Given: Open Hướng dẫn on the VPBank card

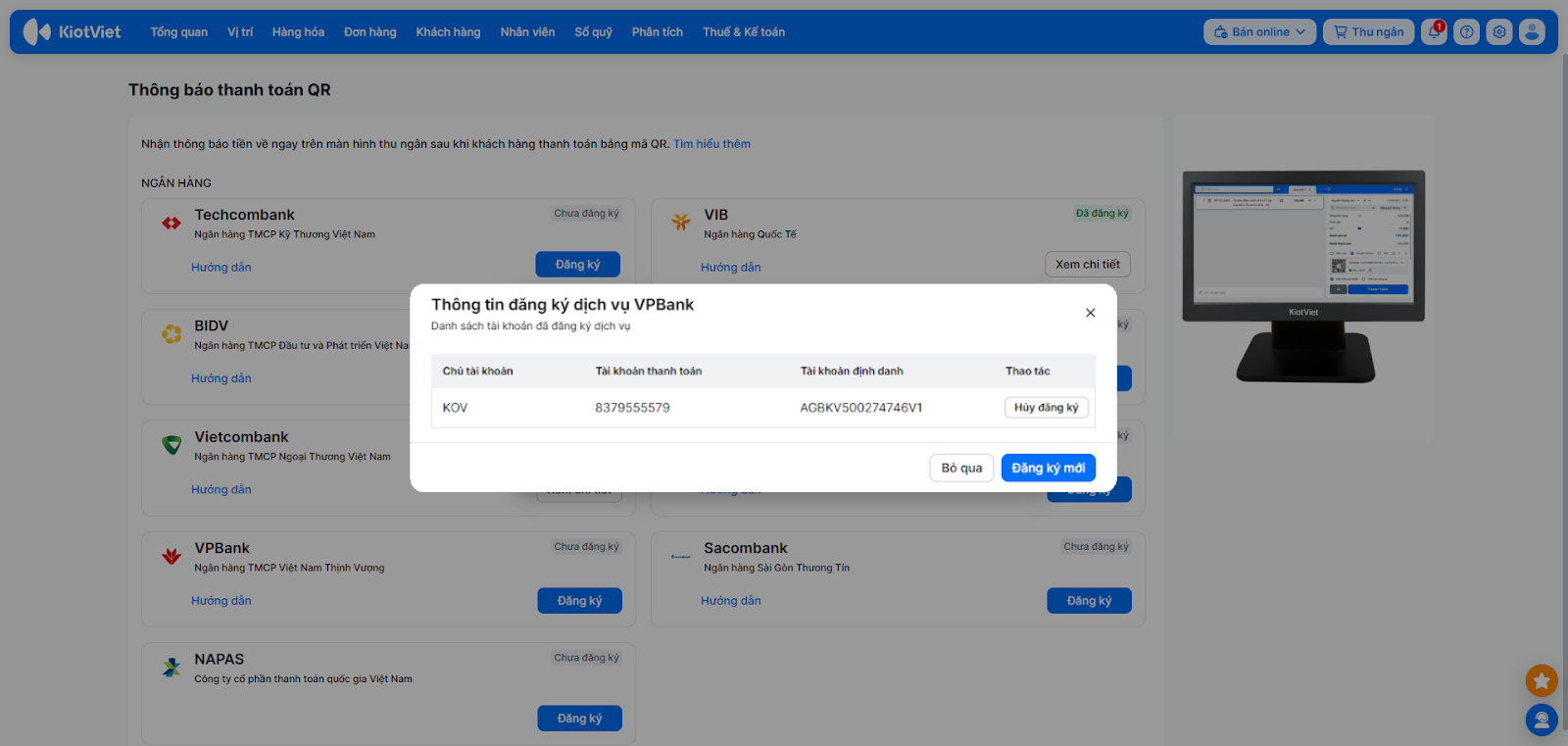Looking at the screenshot, I should click(221, 601).
